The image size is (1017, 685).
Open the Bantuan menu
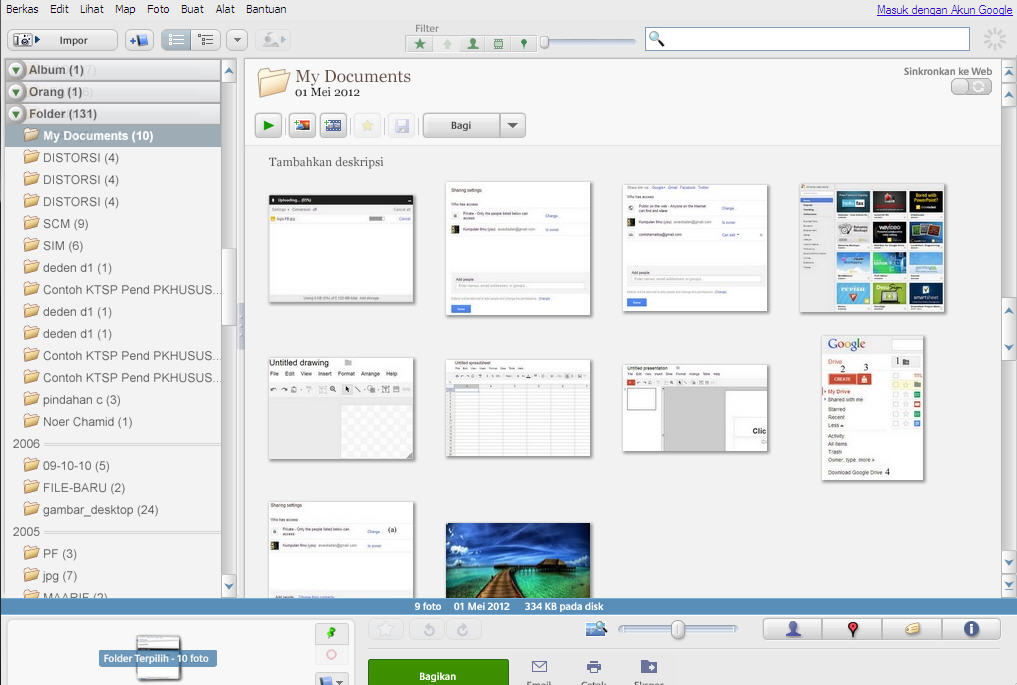(x=266, y=9)
